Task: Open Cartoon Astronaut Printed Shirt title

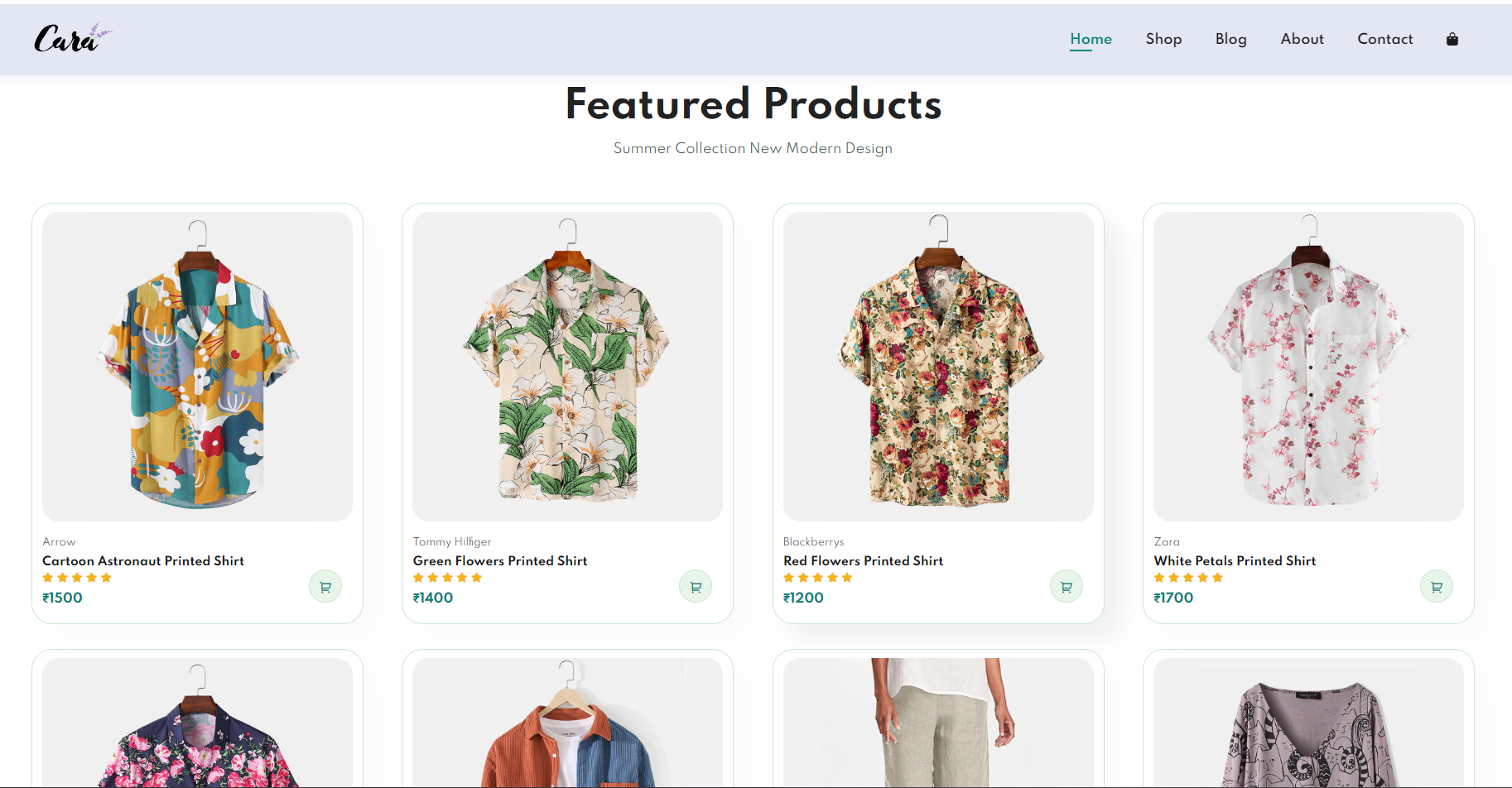Action: [143, 561]
